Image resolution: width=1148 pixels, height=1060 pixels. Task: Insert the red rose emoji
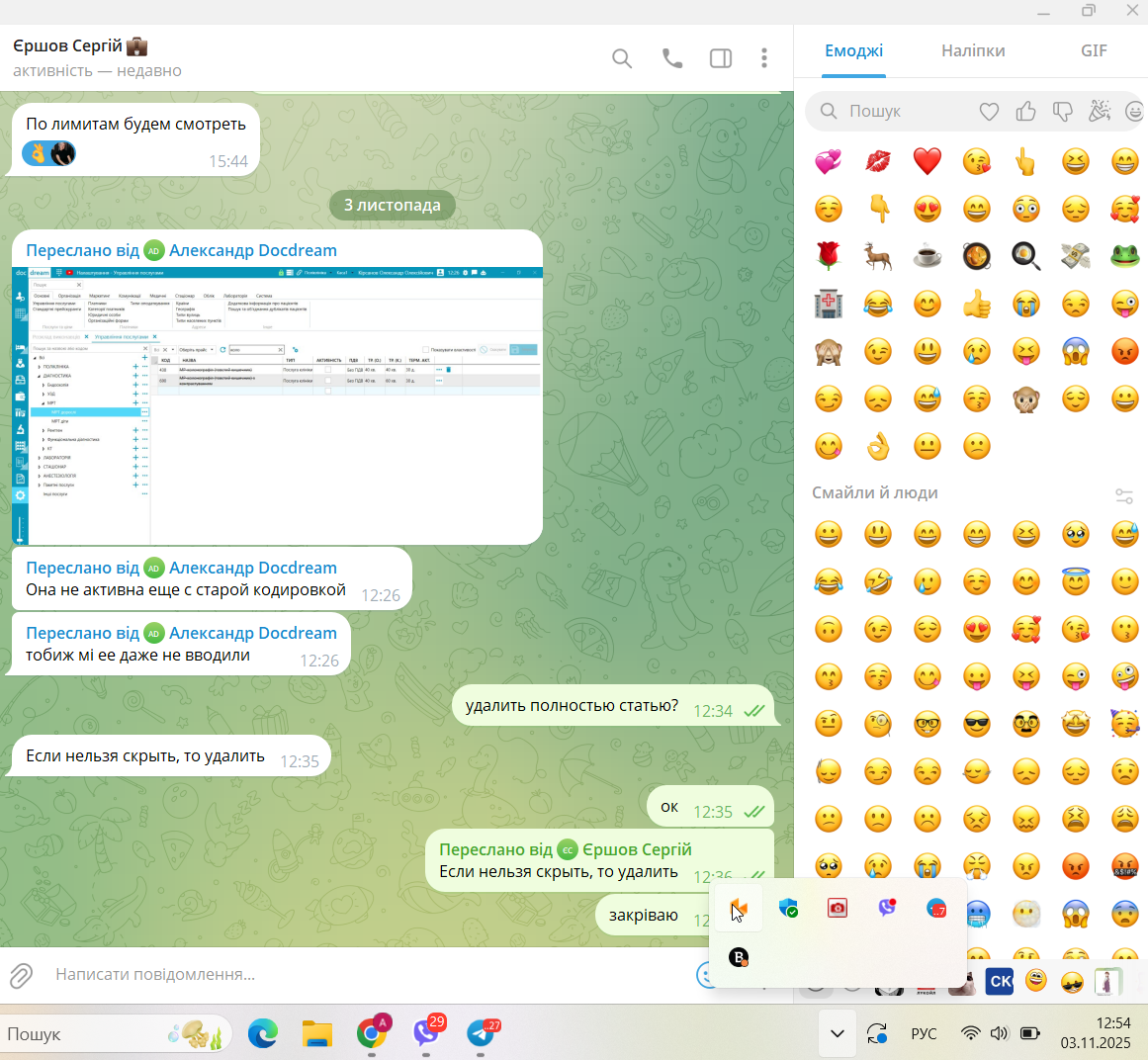(x=828, y=256)
